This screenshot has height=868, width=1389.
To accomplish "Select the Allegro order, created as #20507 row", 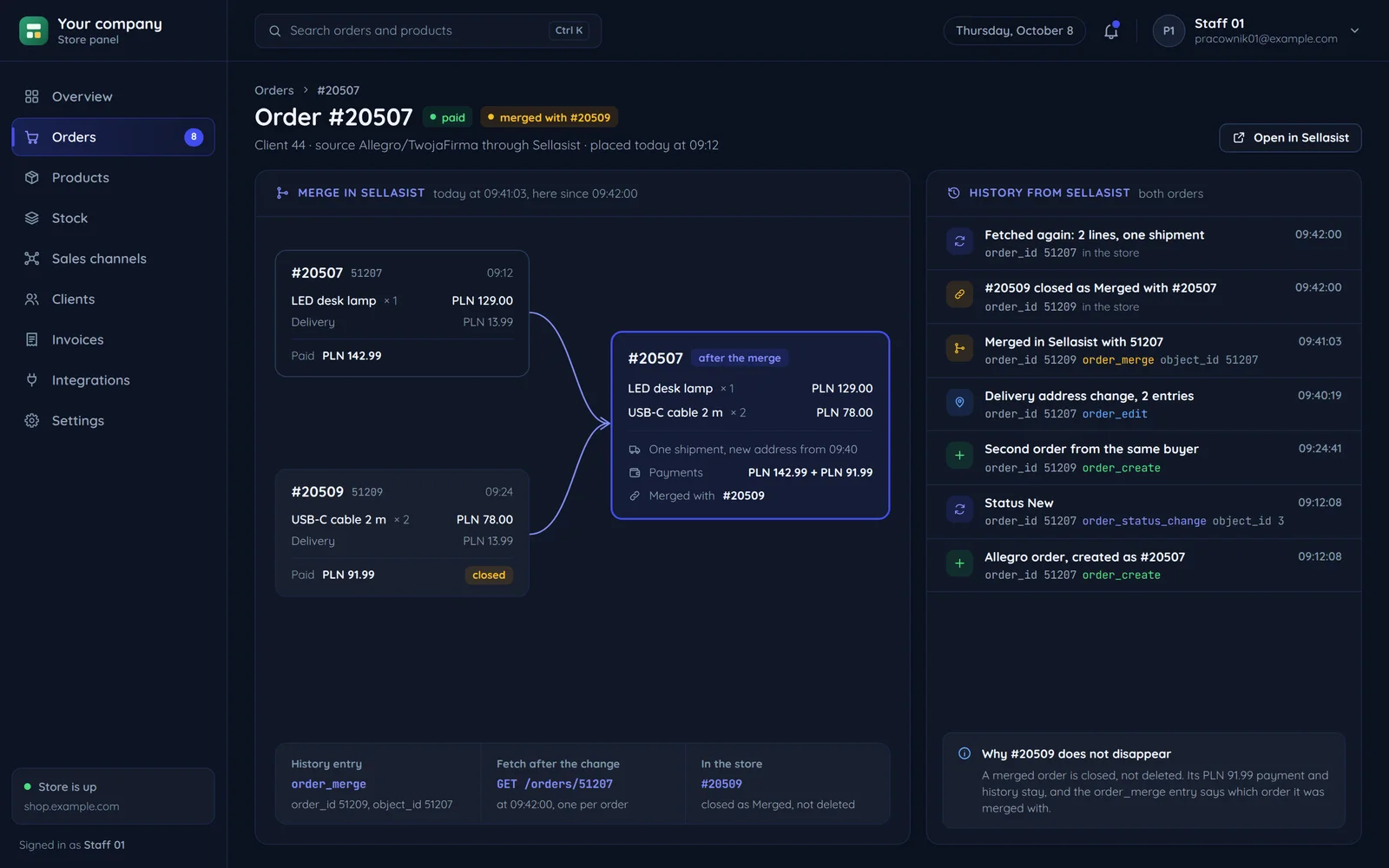I will click(1143, 565).
